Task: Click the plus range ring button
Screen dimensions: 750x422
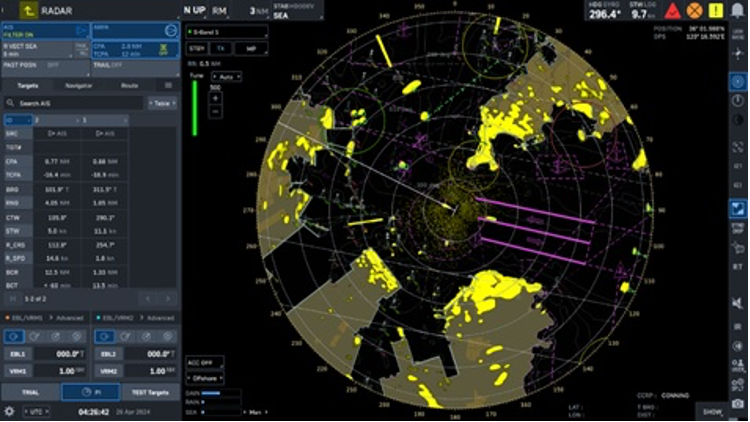Action: 215,98
